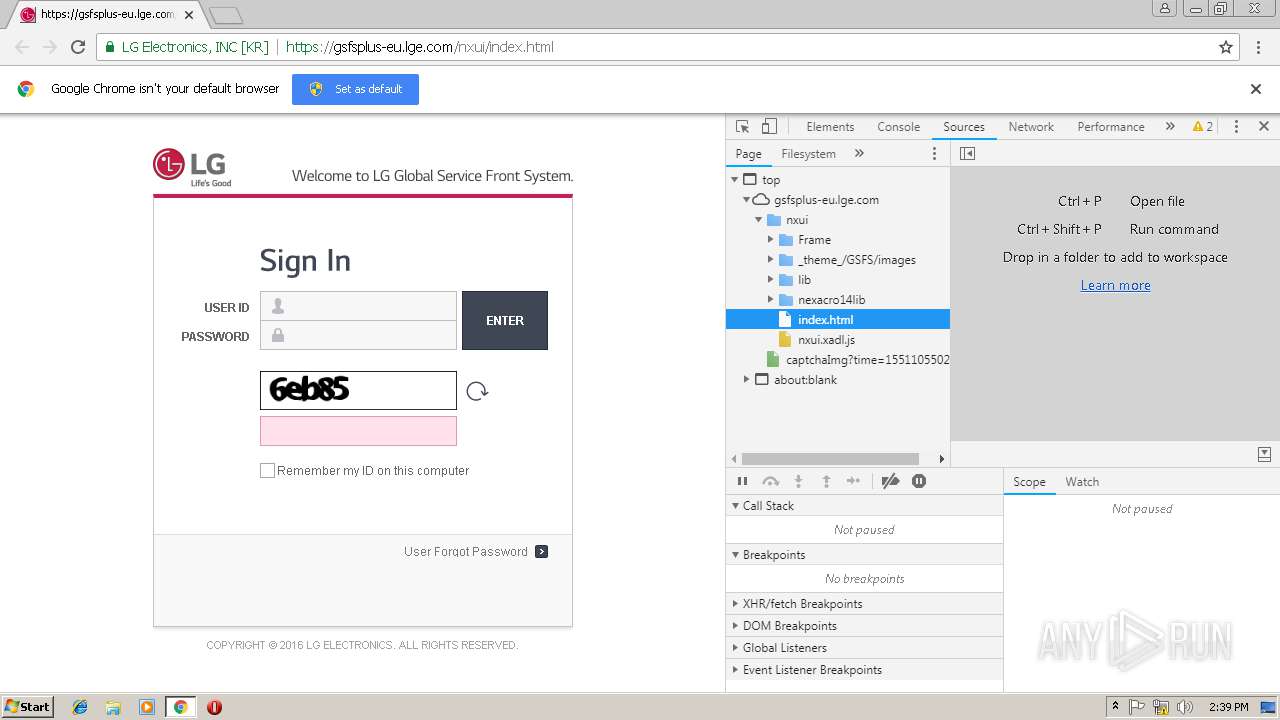
Task: Expand the _theme_/GSFS/images folder
Action: (x=771, y=260)
